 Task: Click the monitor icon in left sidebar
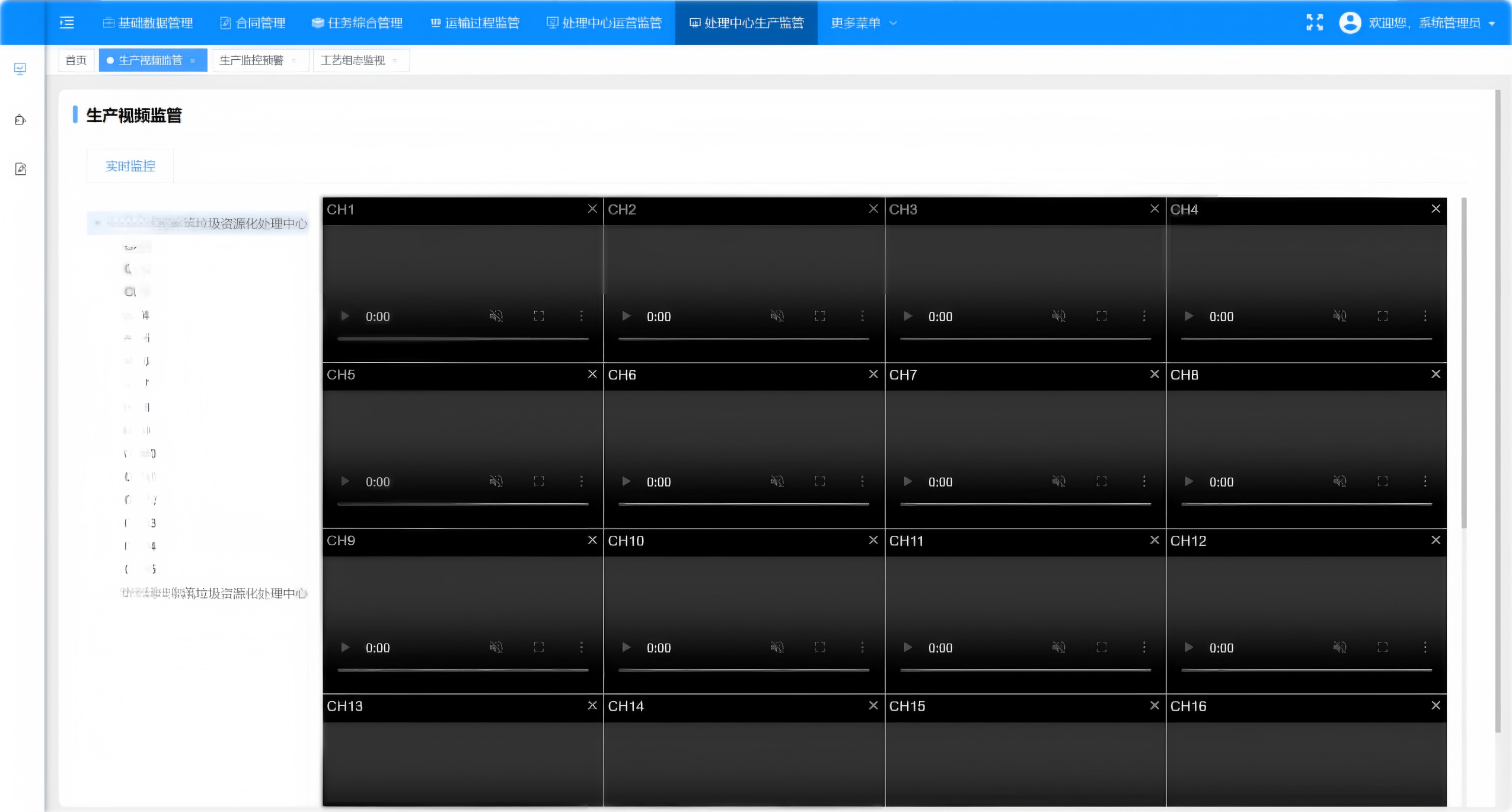click(20, 69)
